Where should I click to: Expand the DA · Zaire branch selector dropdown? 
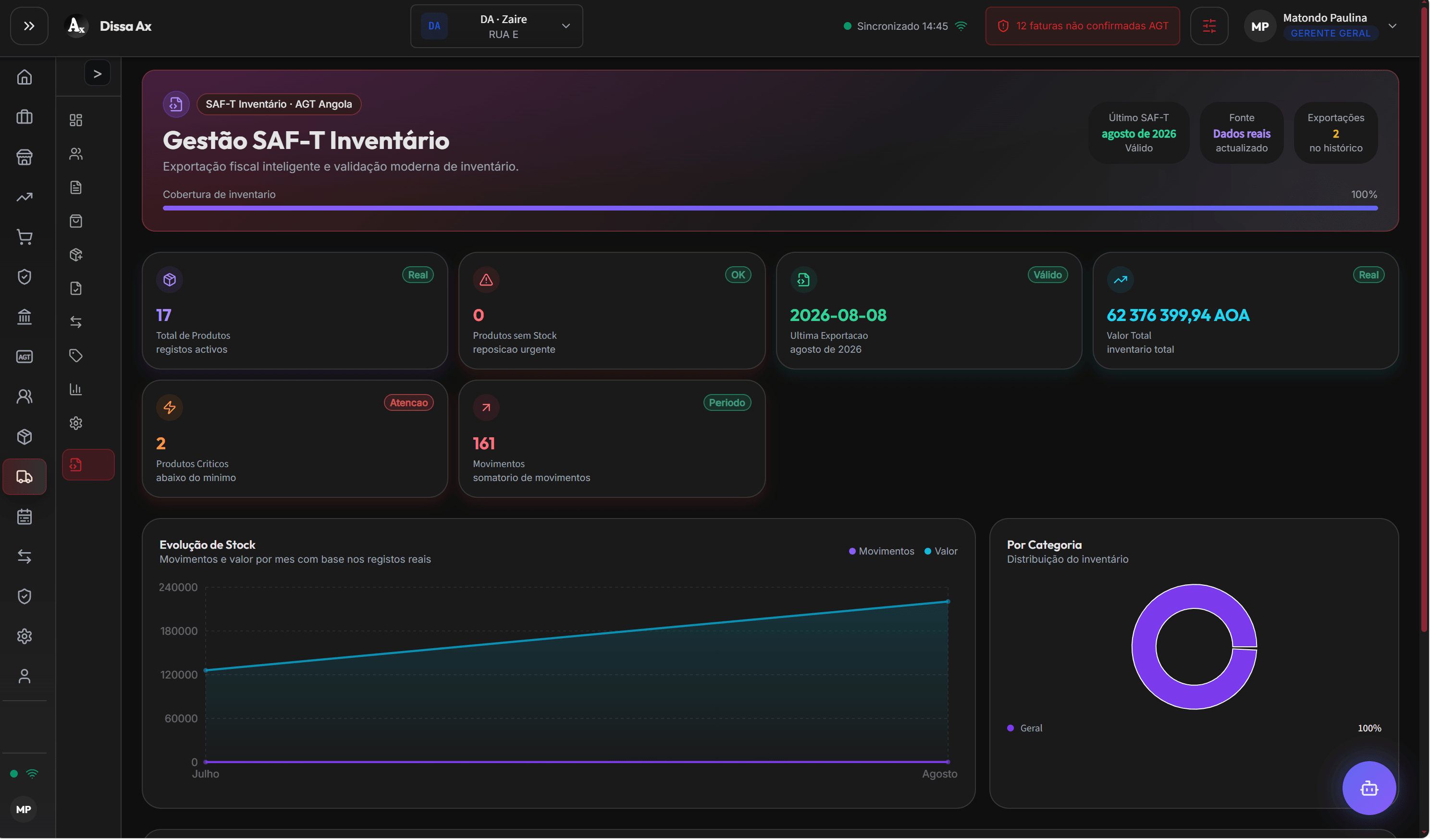(x=496, y=26)
